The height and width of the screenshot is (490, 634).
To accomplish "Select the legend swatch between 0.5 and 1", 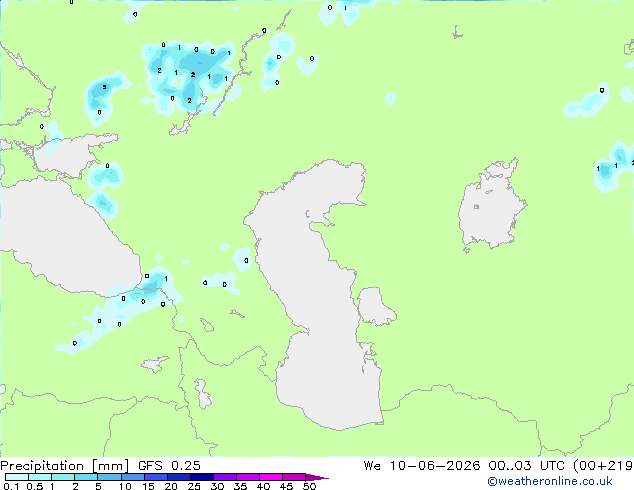I will click(40, 477).
